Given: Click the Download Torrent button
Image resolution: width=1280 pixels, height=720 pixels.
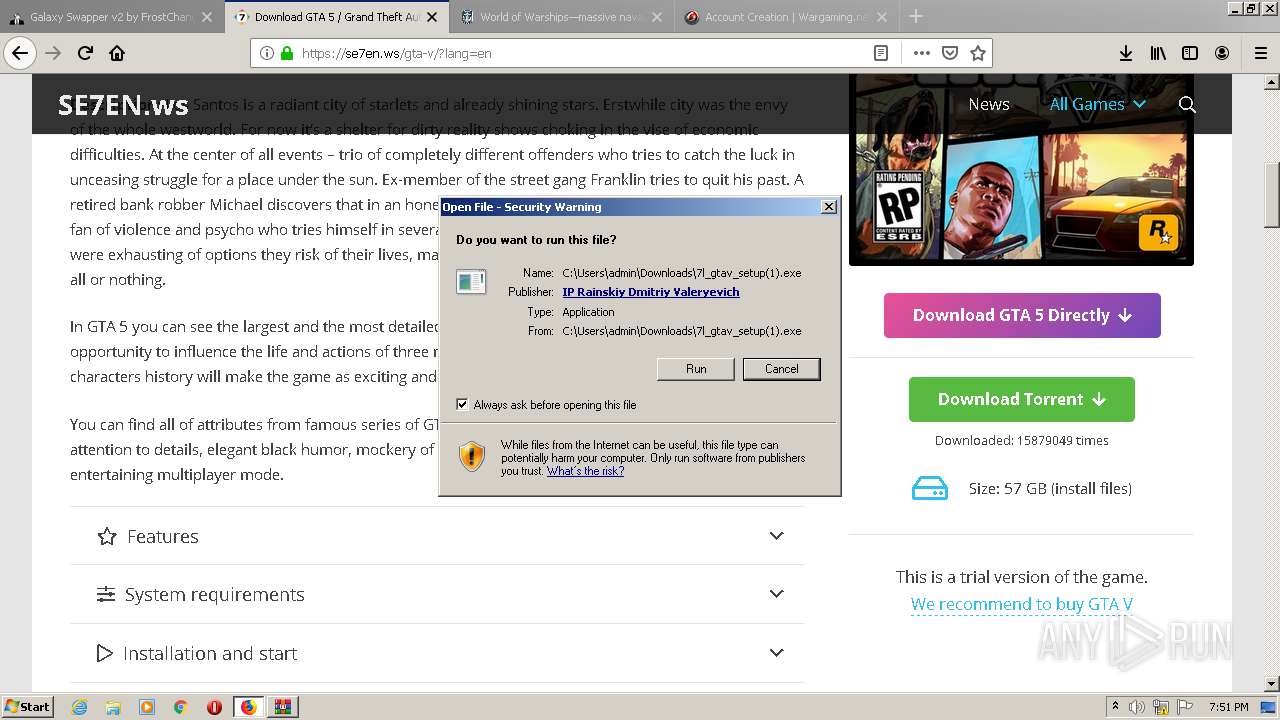Looking at the screenshot, I should 1022,399.
